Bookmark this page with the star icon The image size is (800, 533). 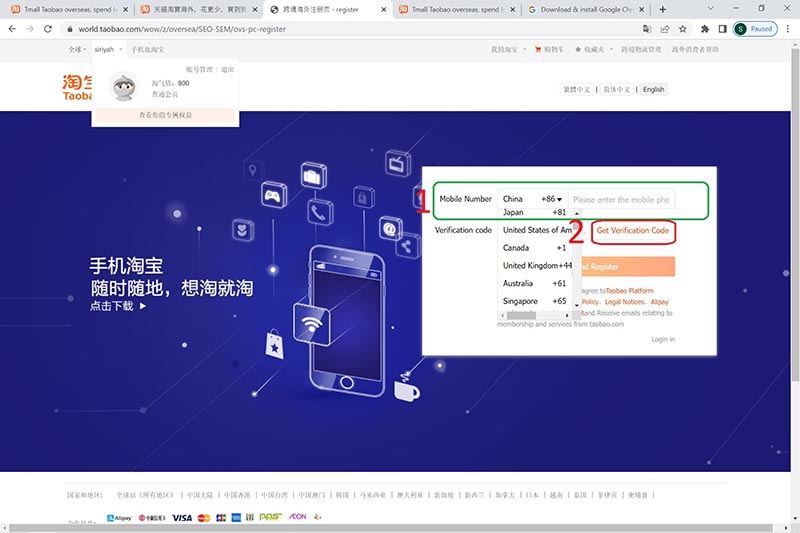(x=683, y=29)
